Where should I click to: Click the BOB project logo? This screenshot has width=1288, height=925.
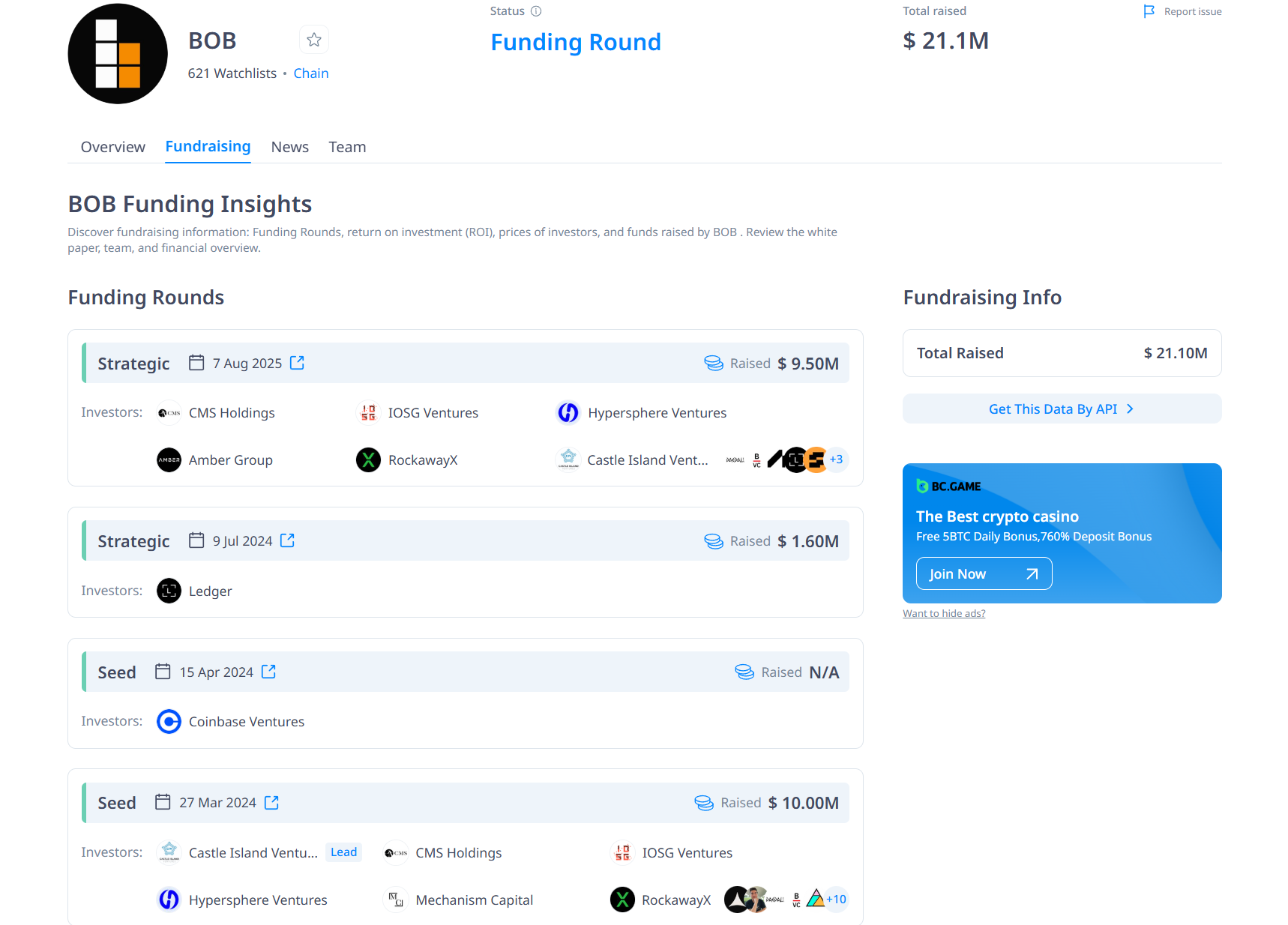(118, 54)
